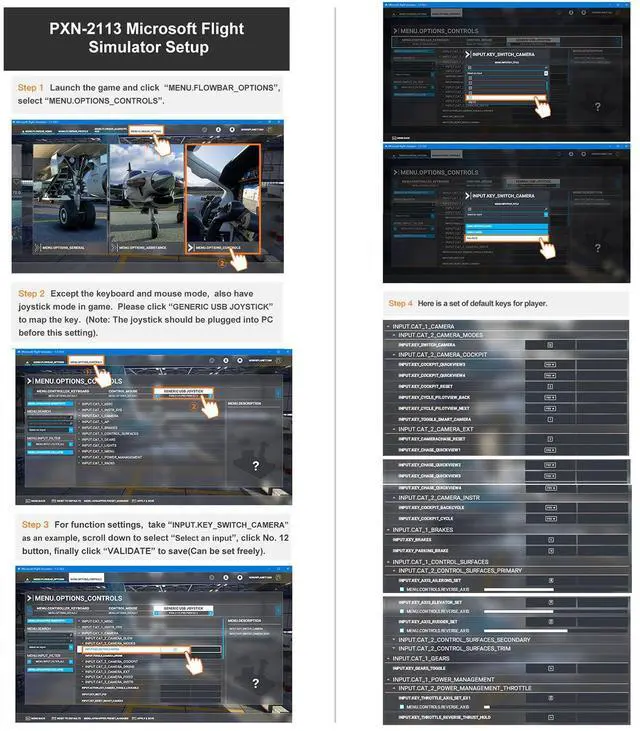Select GENERIC USB JOYSTICK tab in Step 2 screenshot
Viewport: 640px width, 731px height.
(184, 393)
